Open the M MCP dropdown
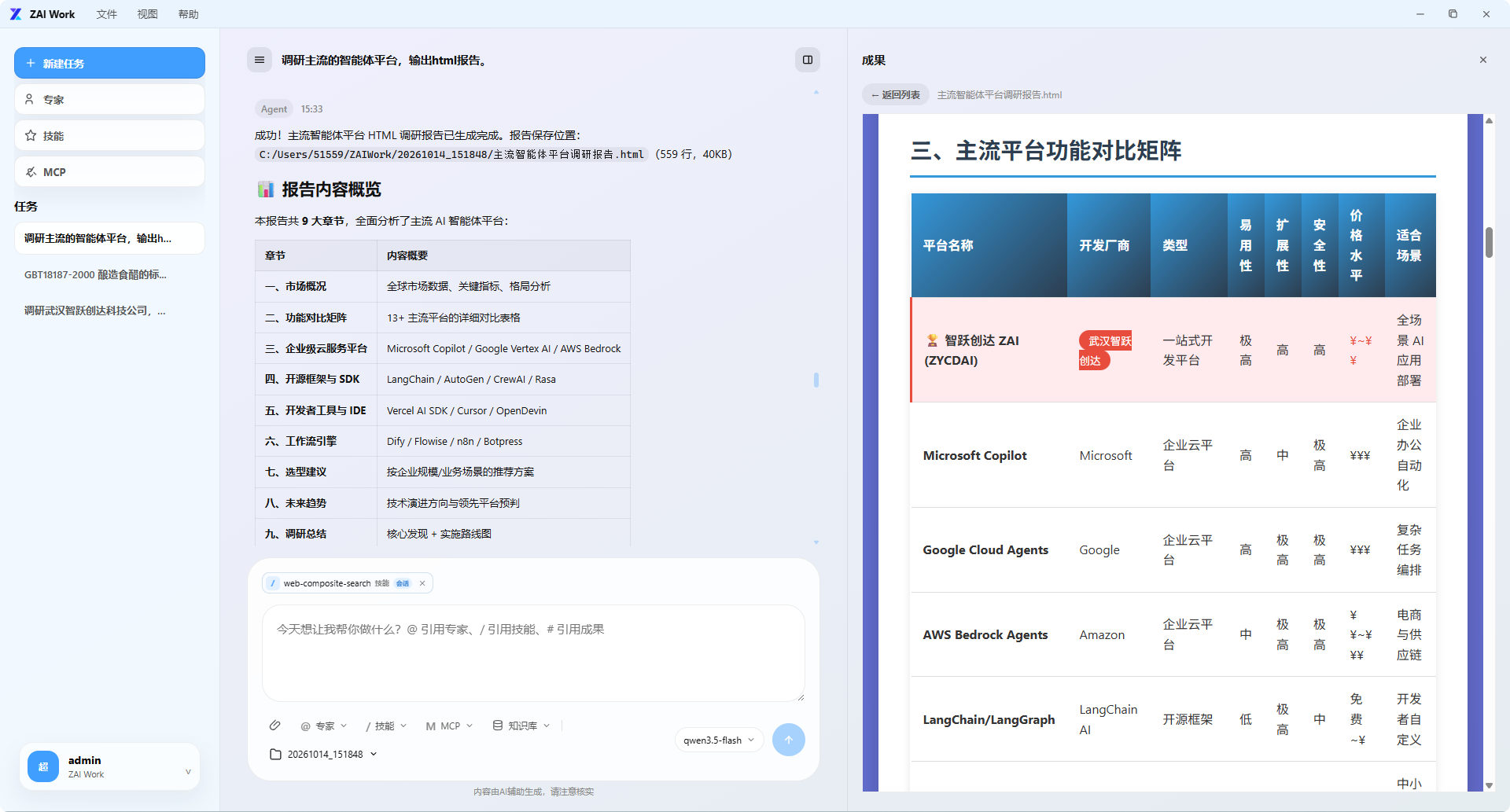 click(449, 726)
